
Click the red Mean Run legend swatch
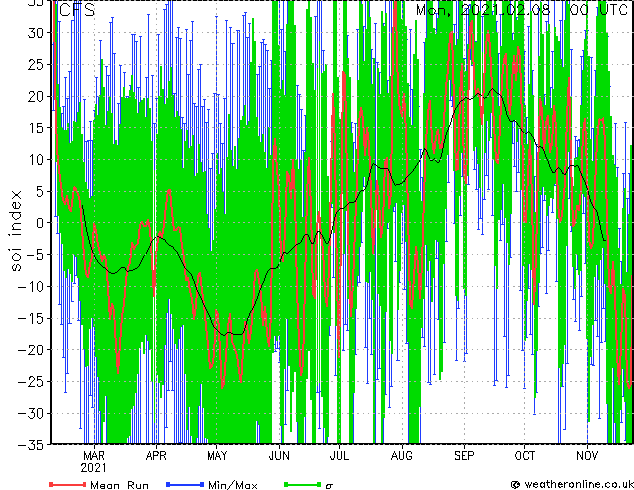click(67, 484)
